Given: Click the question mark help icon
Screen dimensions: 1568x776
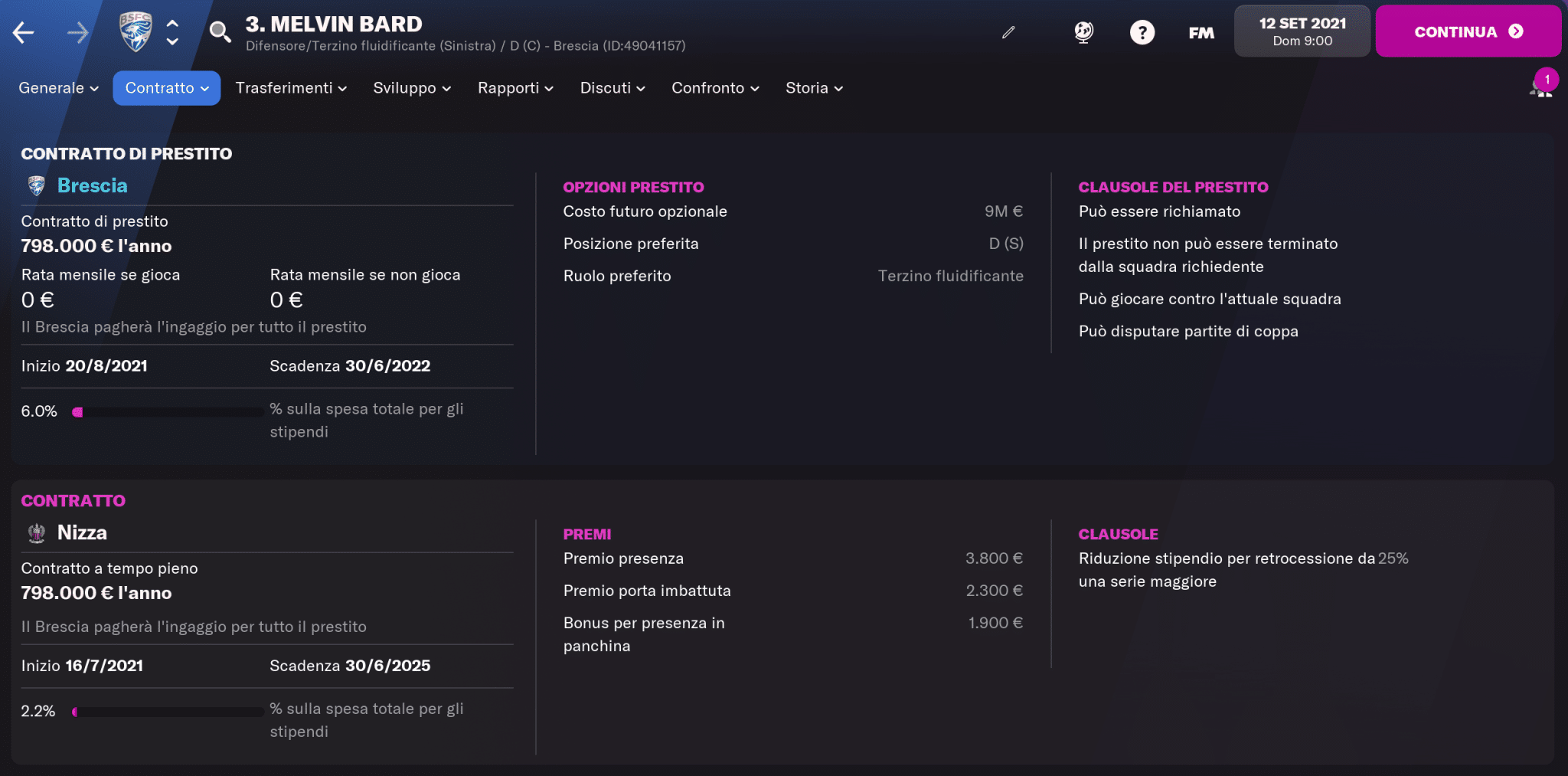Looking at the screenshot, I should 1142,32.
